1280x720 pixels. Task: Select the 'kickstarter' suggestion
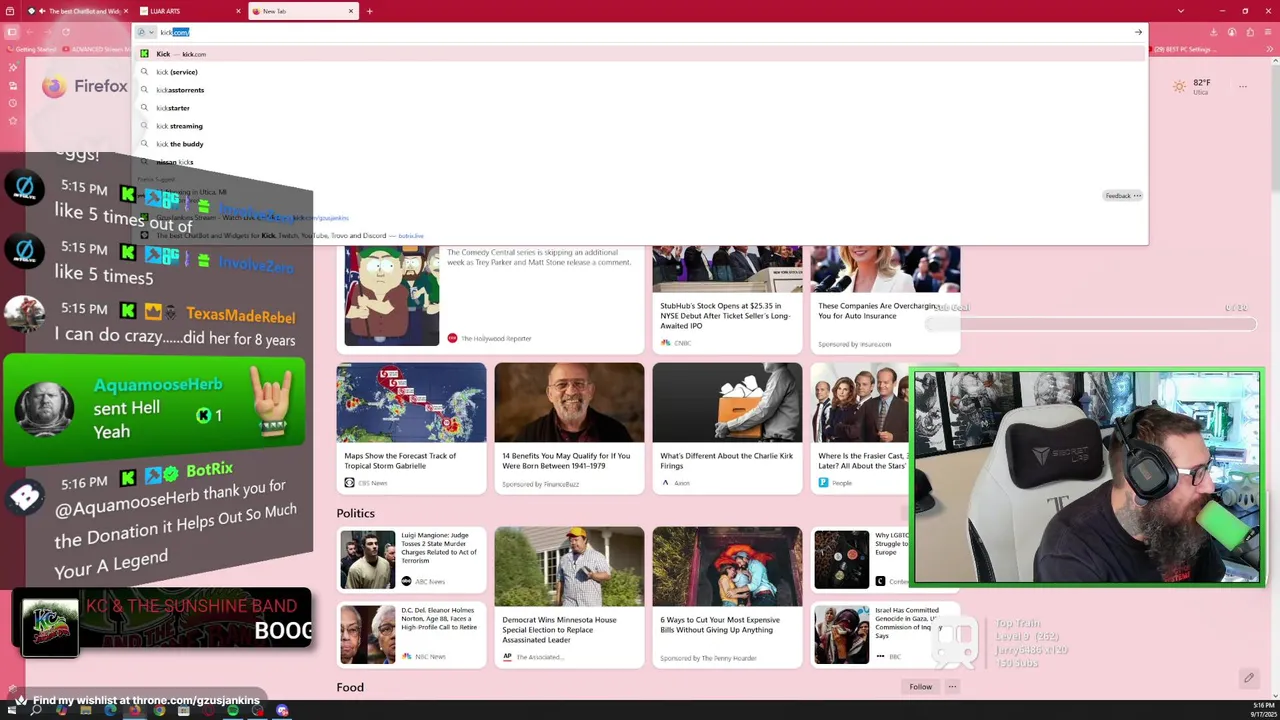click(640, 108)
